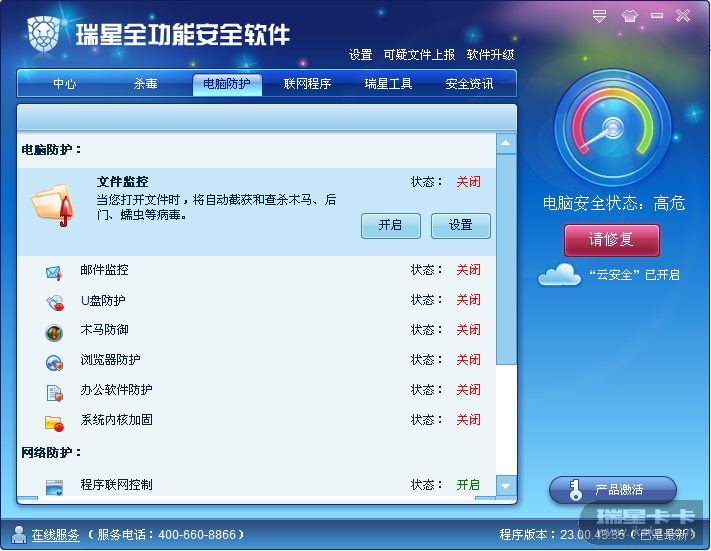Click the 文件监控 title text
Screen dimensions: 711x551
click(x=122, y=182)
